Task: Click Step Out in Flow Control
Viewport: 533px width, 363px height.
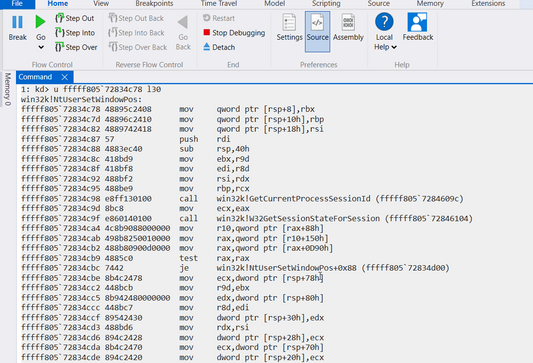Action: (74, 18)
